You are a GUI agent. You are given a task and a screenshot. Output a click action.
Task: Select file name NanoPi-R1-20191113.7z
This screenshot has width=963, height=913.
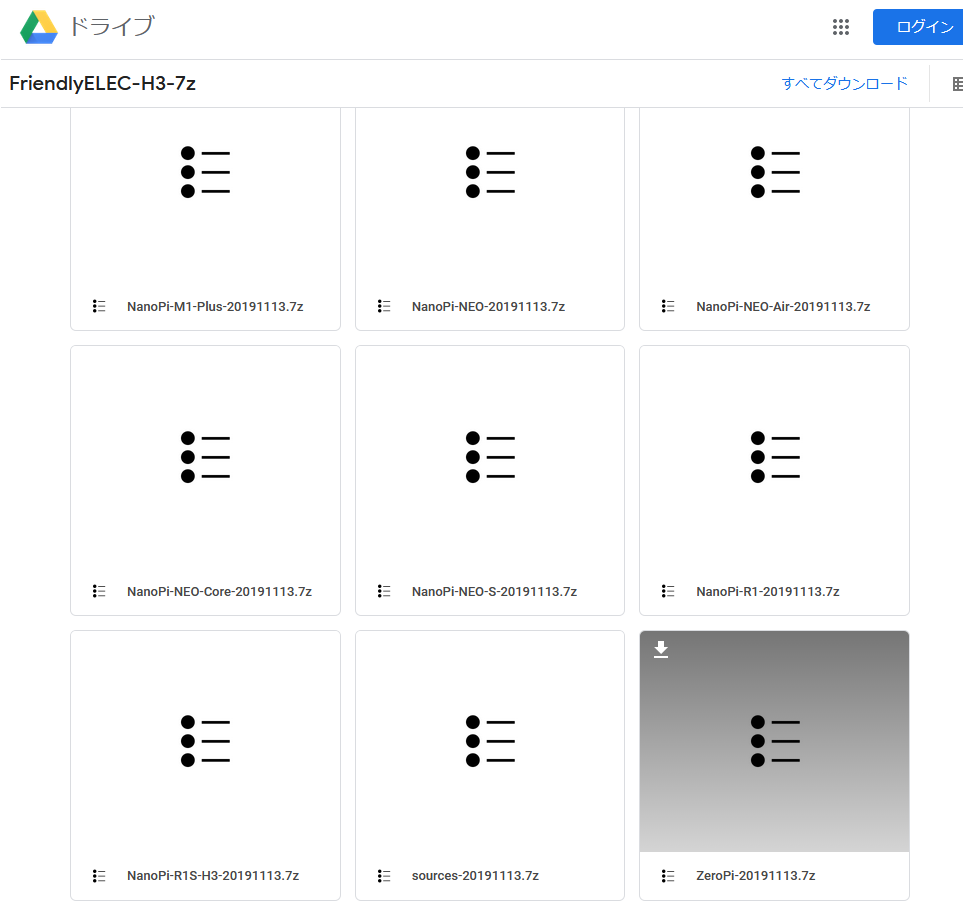coord(768,591)
